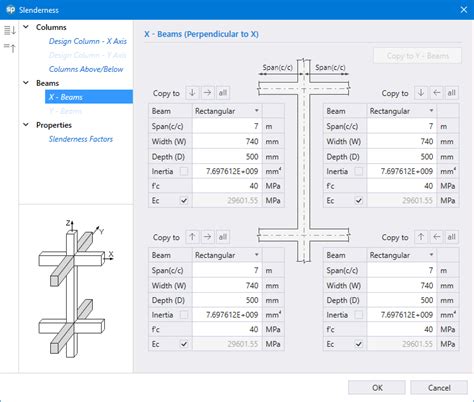Click the expand all tree icon in left strip
The image size is (474, 402).
pyautogui.click(x=10, y=30)
